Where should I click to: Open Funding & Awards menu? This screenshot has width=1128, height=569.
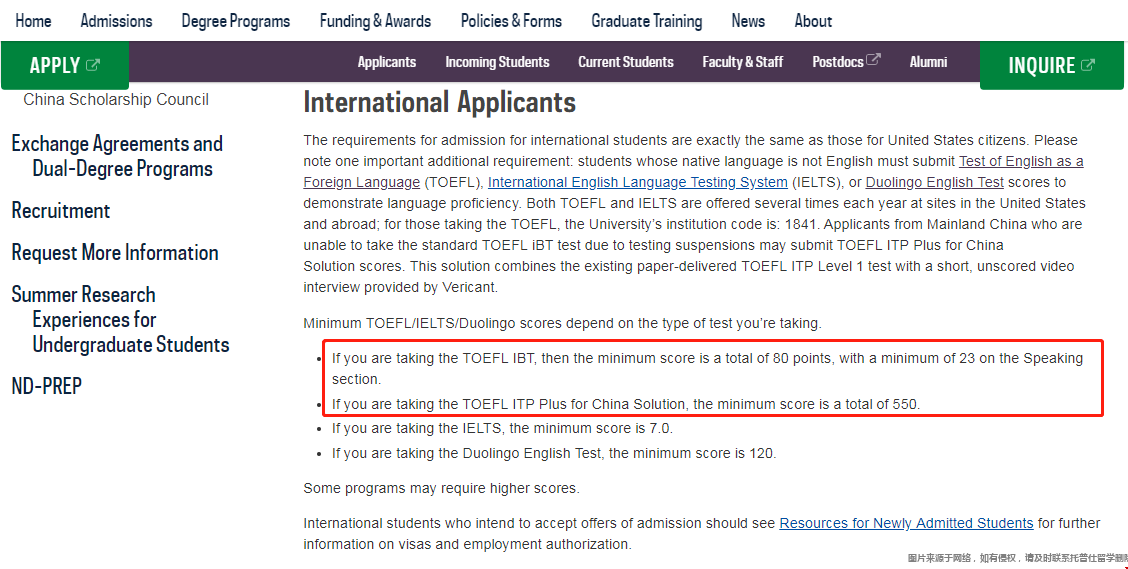(x=375, y=21)
